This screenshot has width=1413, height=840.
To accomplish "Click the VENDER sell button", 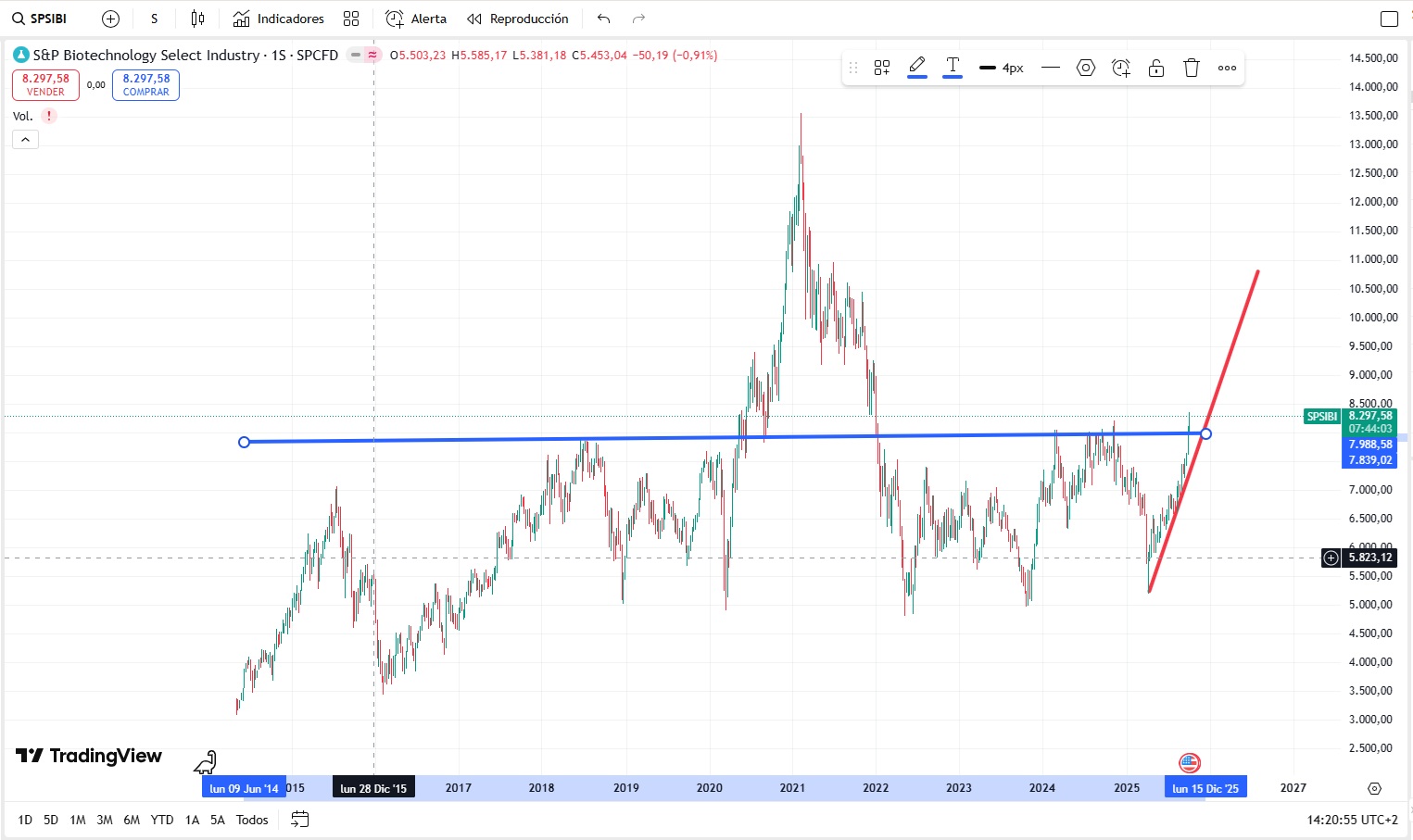I will [x=44, y=84].
